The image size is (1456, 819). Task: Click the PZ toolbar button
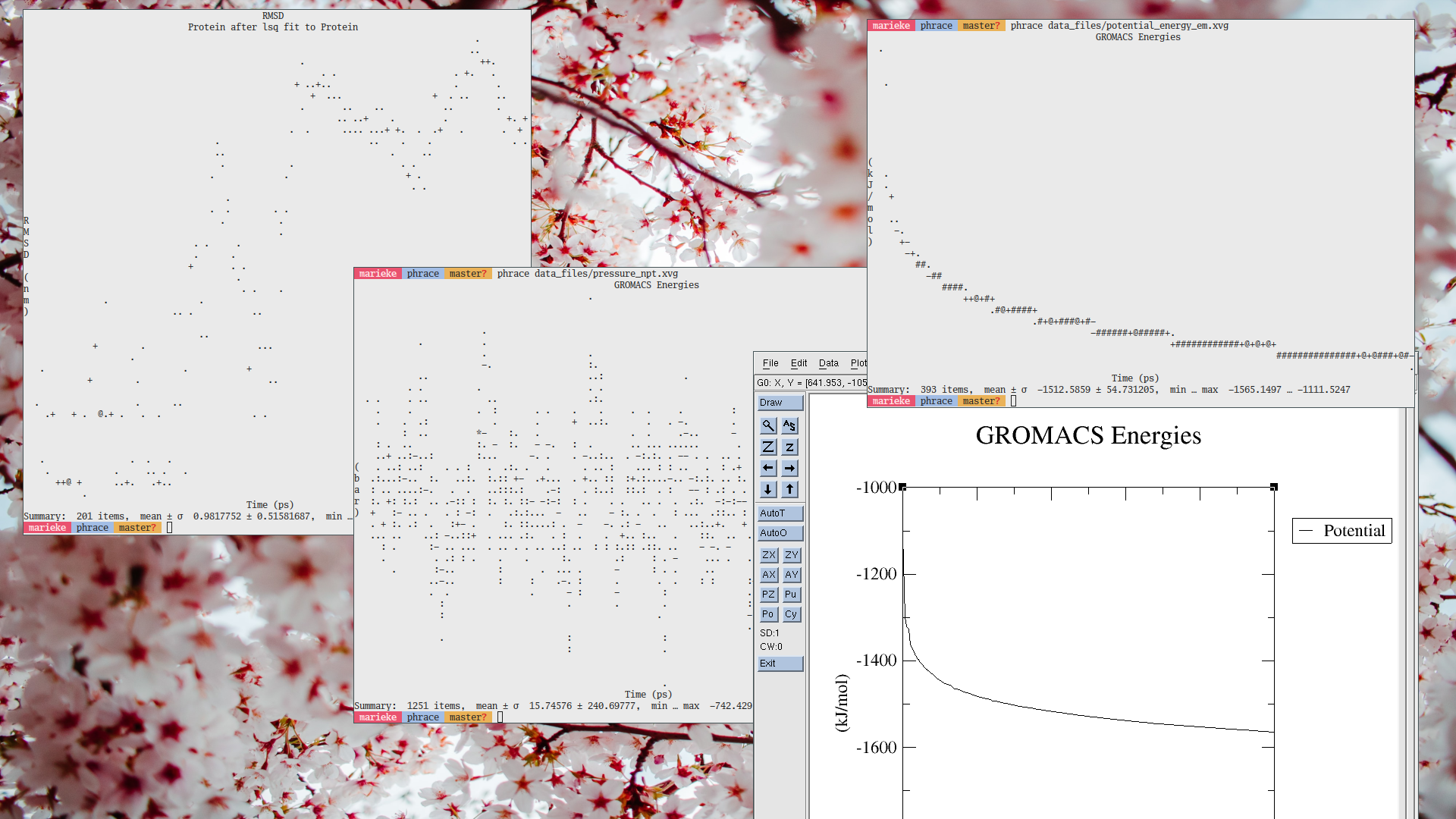point(768,595)
